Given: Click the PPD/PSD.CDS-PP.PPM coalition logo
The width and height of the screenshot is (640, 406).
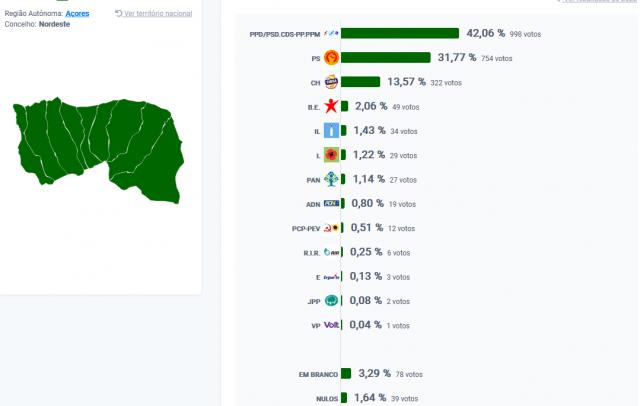Looking at the screenshot, I should 331,34.
